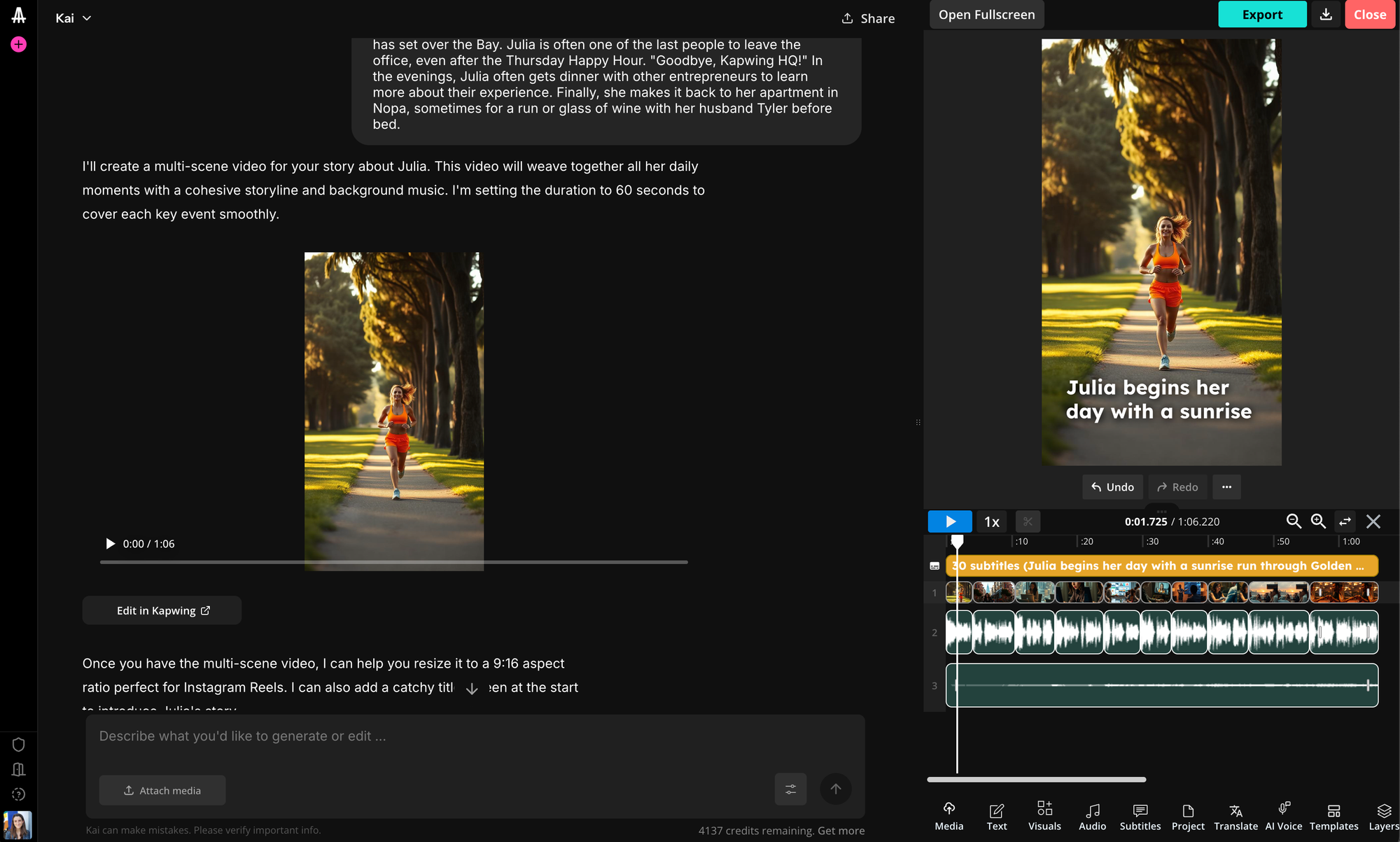Expand the 30 subtitles track bar
The image size is (1400, 842).
(x=1162, y=566)
